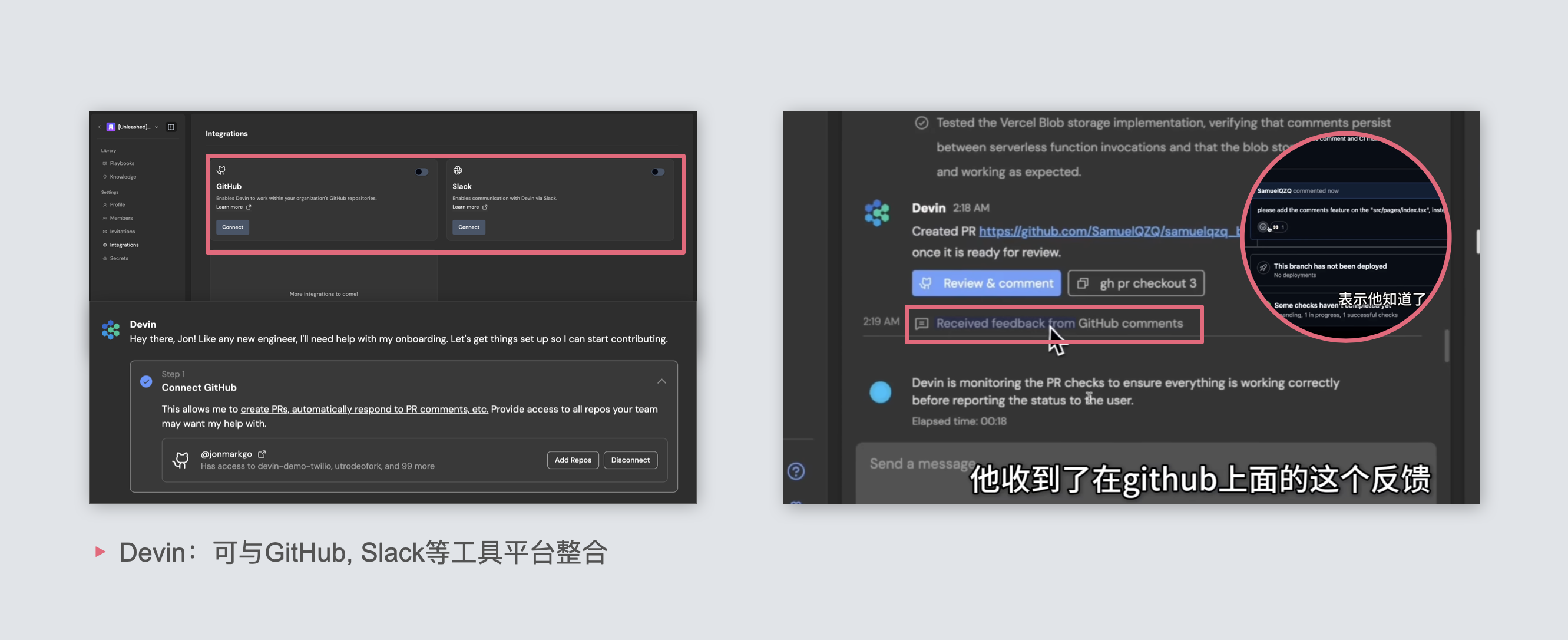Open external link icon beside GitHub Learn more
The image size is (1568, 640).
click(249, 207)
